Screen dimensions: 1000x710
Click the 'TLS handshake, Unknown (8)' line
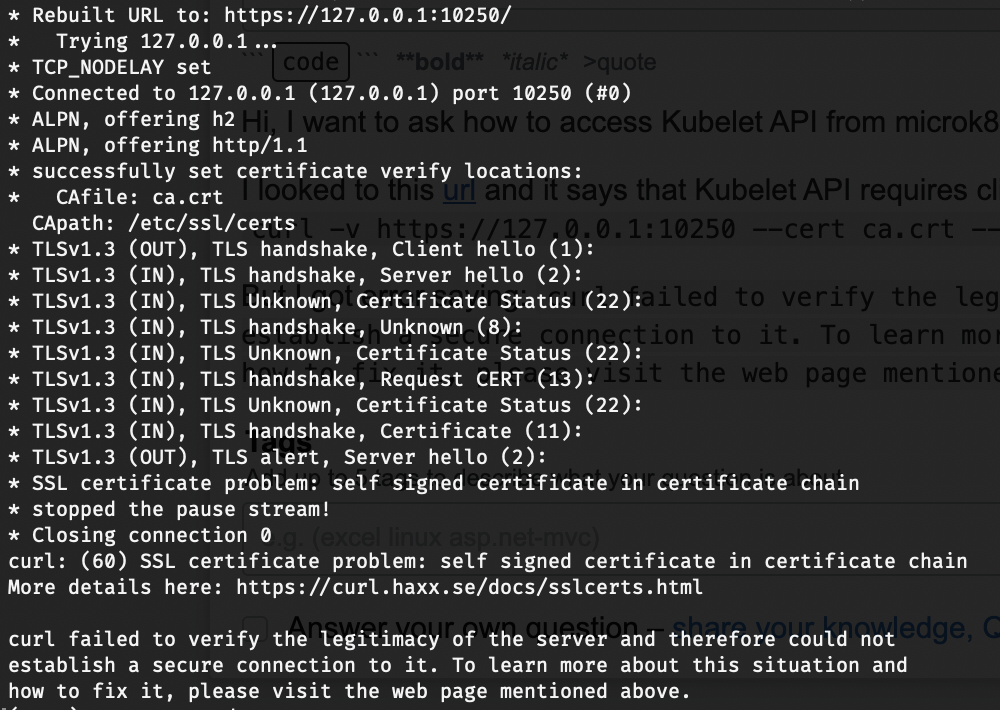click(x=265, y=327)
